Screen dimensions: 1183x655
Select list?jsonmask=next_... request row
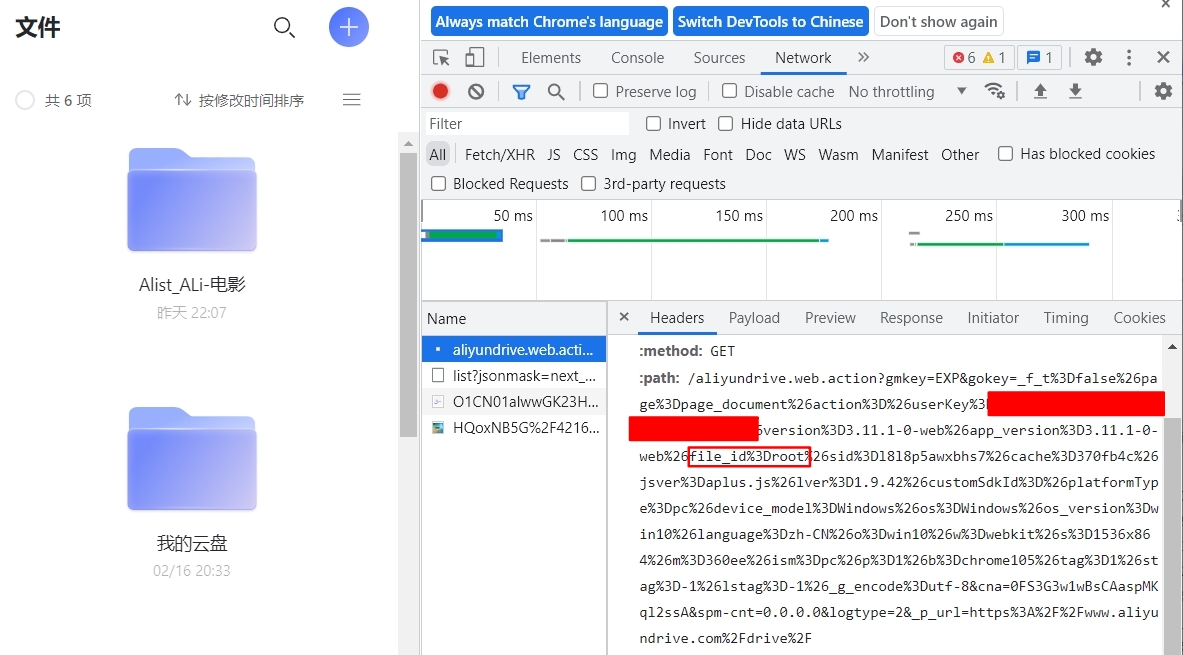point(514,375)
